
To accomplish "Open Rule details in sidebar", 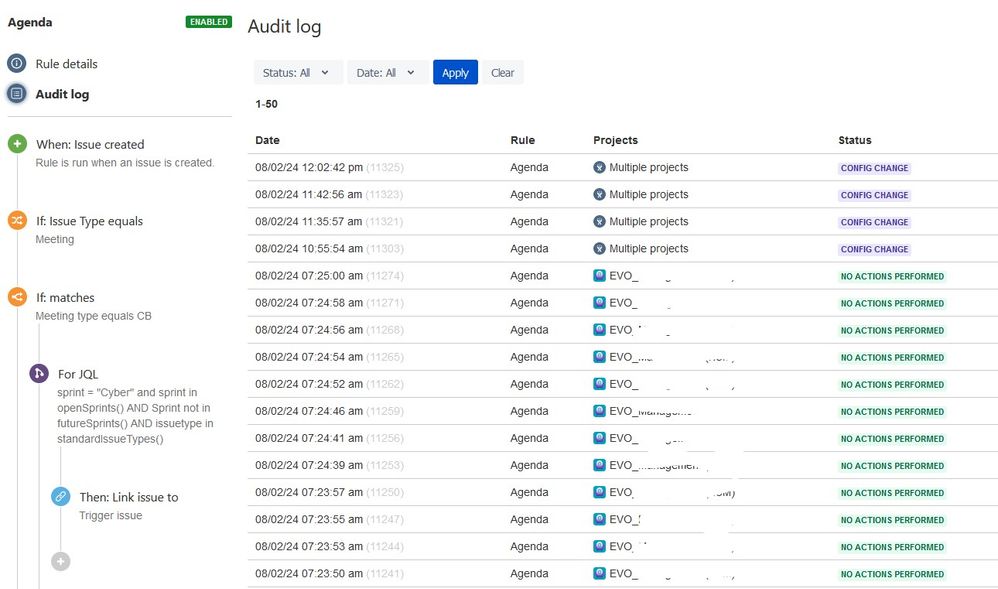I will 66,64.
